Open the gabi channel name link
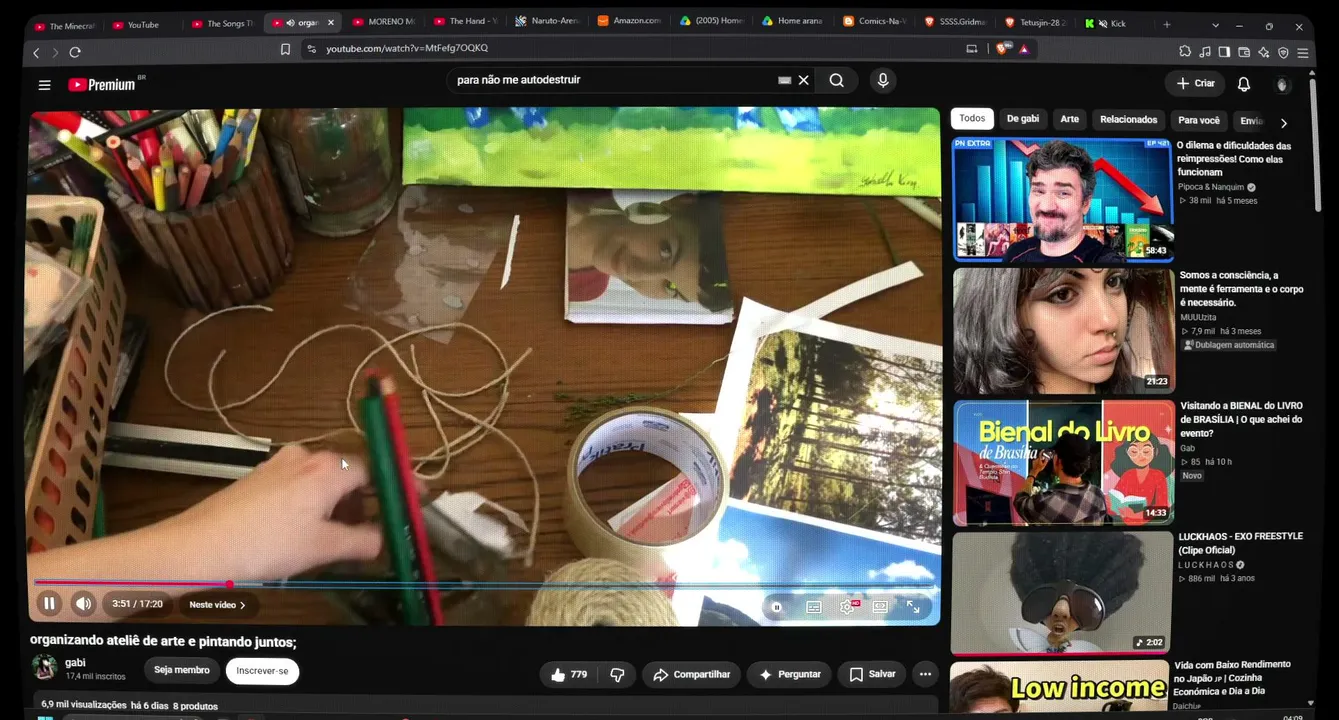This screenshot has height=720, width=1339. tap(76, 662)
